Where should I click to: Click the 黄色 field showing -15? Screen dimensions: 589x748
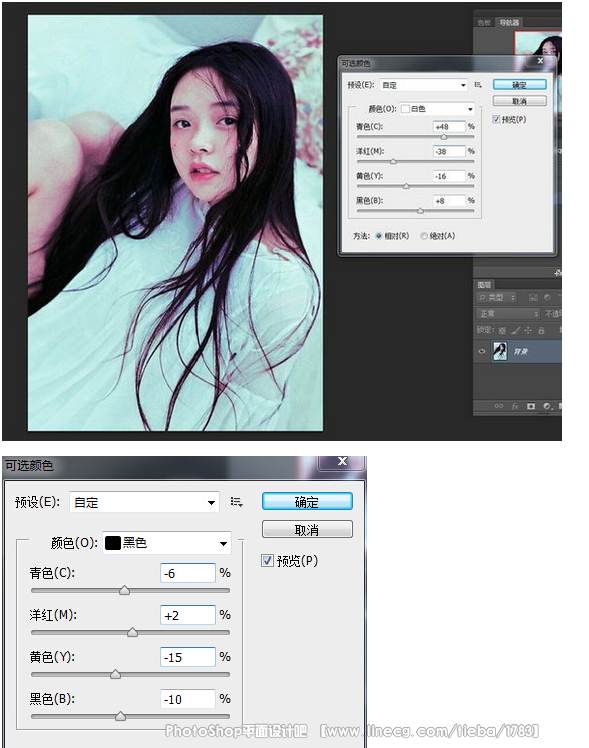(x=188, y=657)
